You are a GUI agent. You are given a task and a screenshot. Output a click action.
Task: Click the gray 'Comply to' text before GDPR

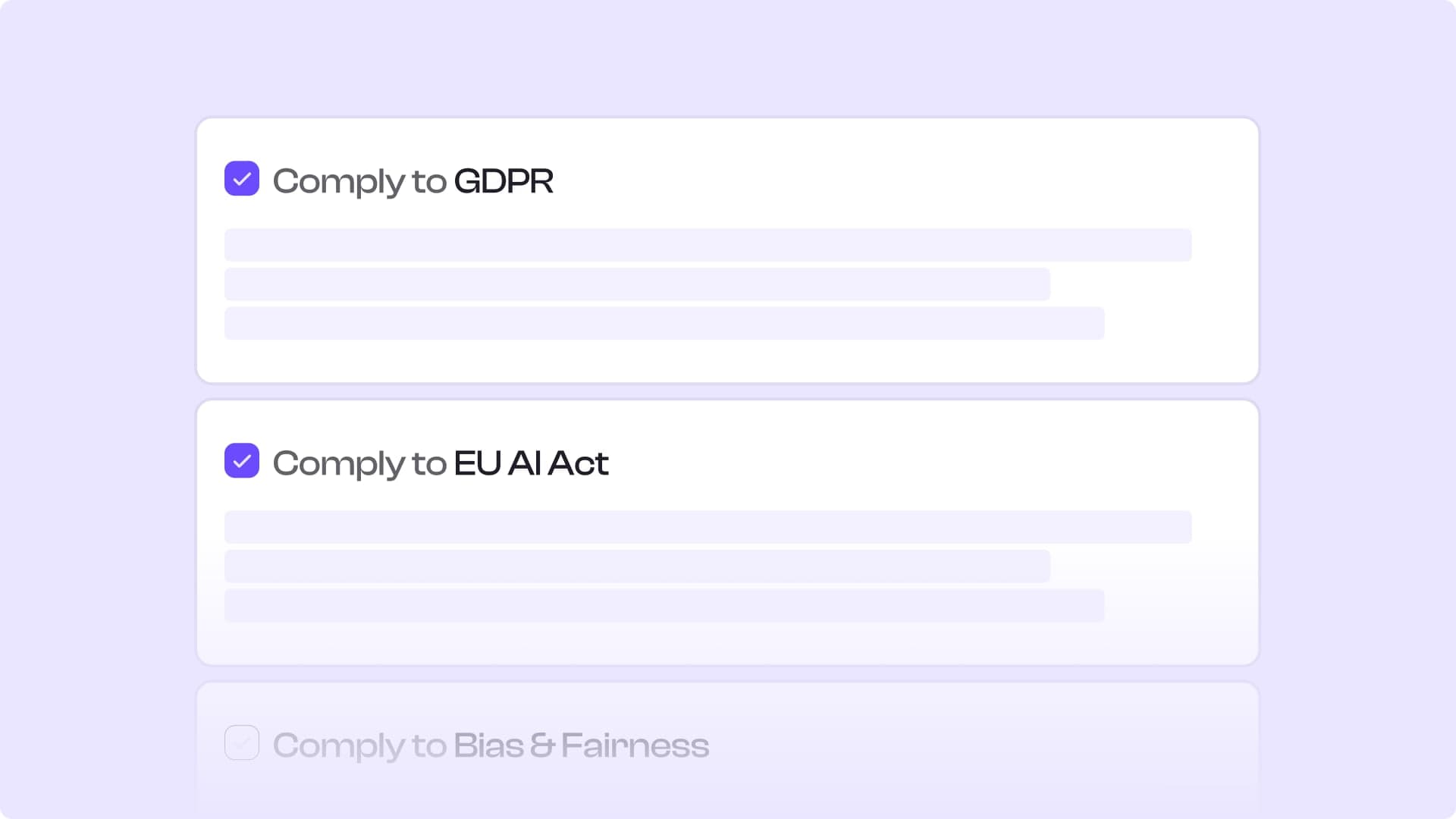pyautogui.click(x=359, y=183)
